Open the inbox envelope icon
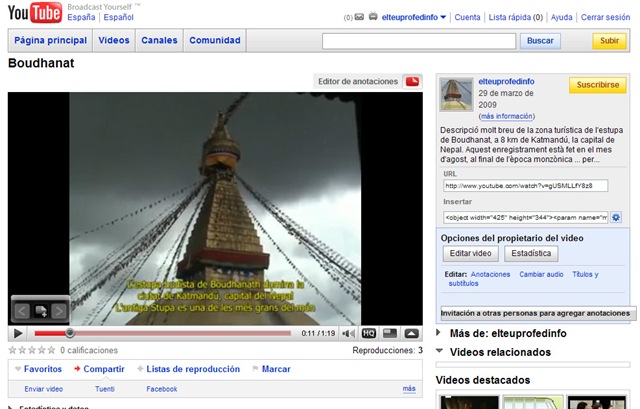 pos(359,17)
